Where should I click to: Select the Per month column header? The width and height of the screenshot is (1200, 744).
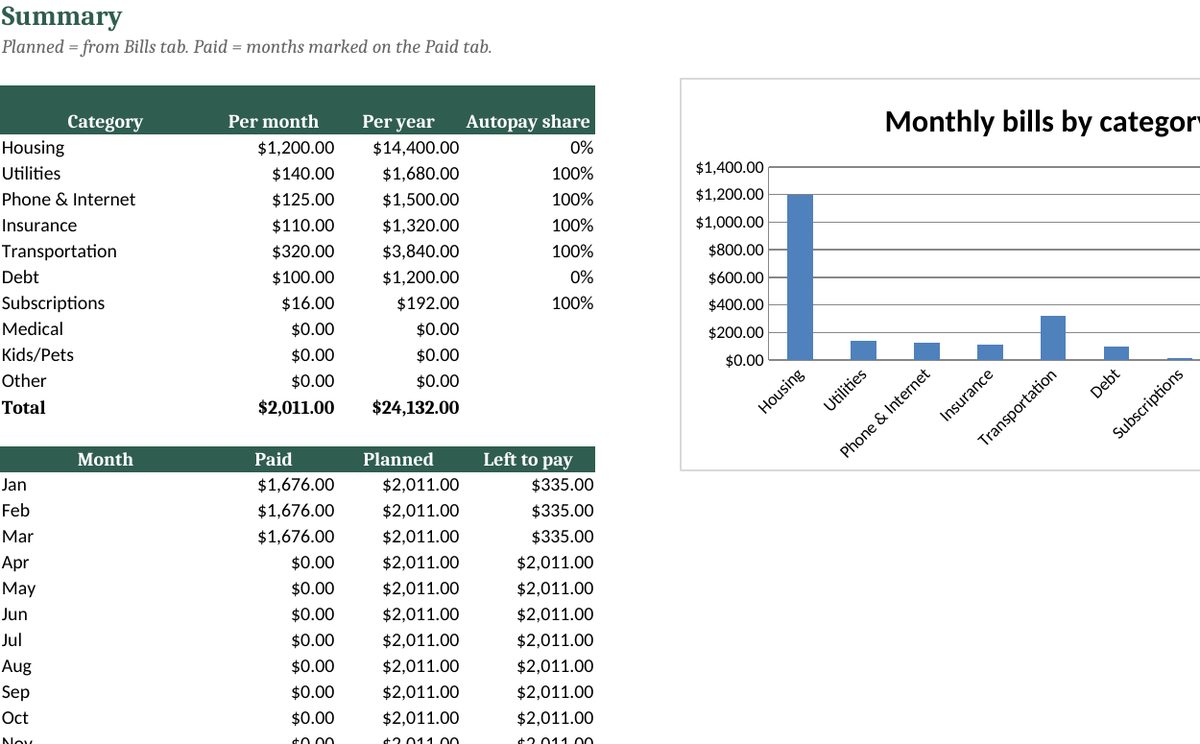pyautogui.click(x=273, y=122)
